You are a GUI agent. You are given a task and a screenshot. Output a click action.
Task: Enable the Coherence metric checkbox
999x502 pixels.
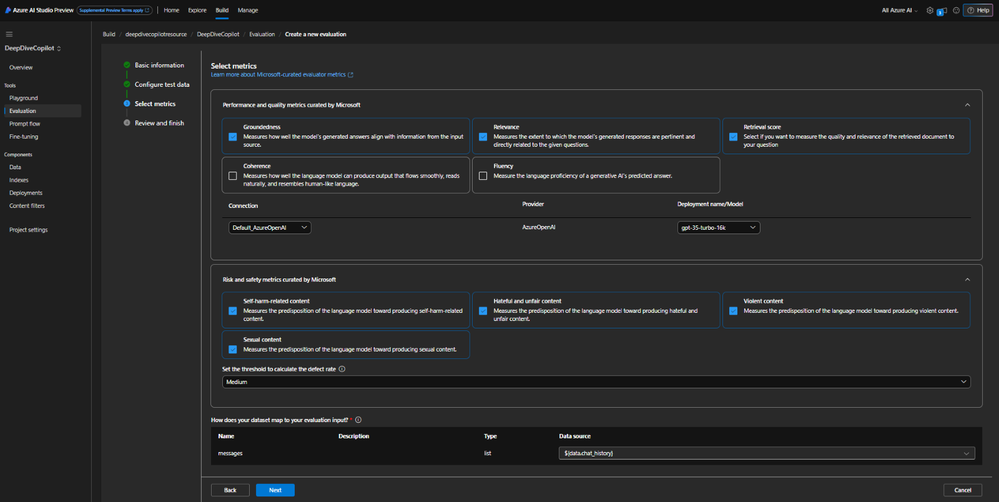pos(233,175)
